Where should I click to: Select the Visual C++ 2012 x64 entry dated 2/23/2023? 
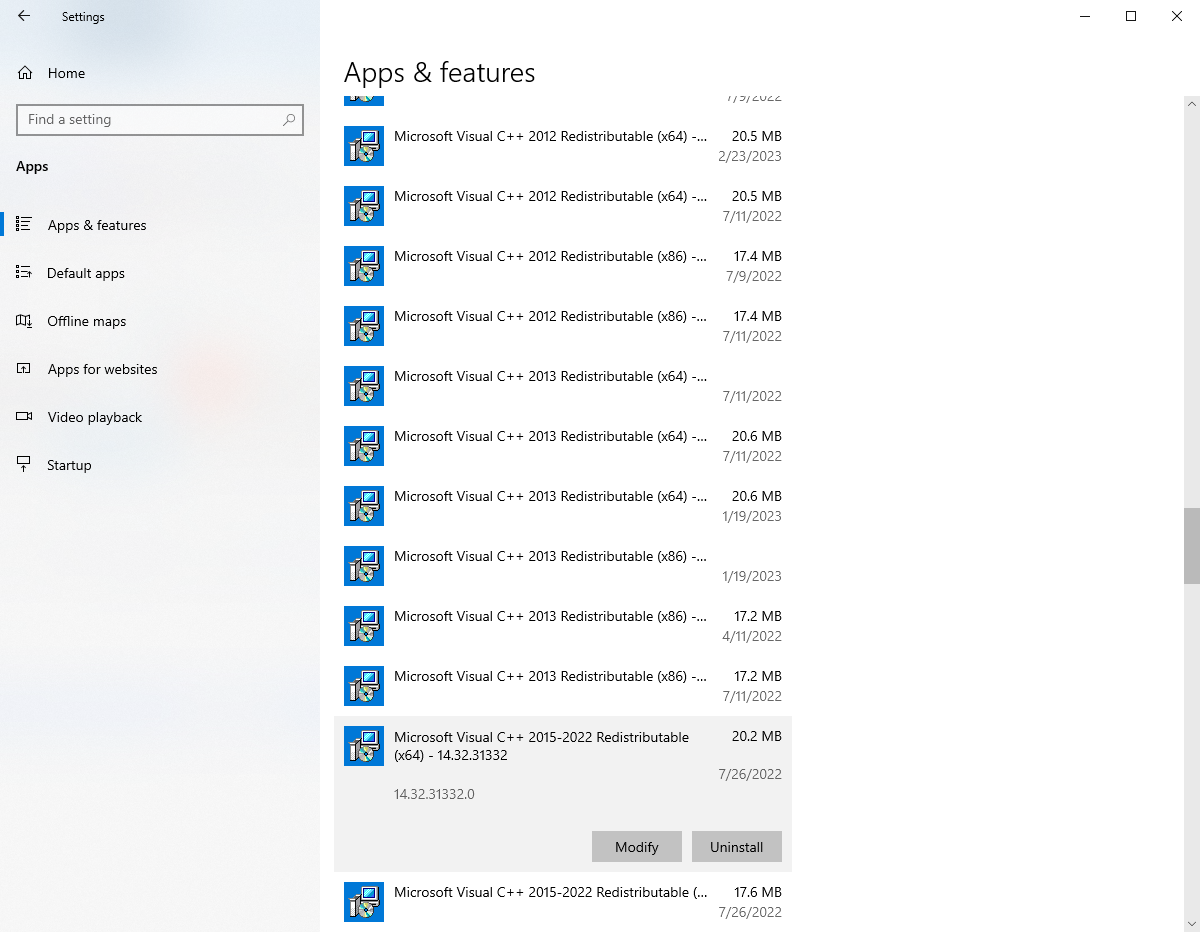tap(563, 146)
